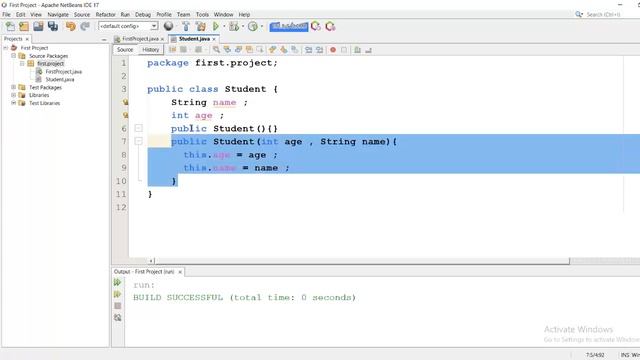Click Shift Line Right editor icon
Screen dimensions: 640x360
point(320,50)
